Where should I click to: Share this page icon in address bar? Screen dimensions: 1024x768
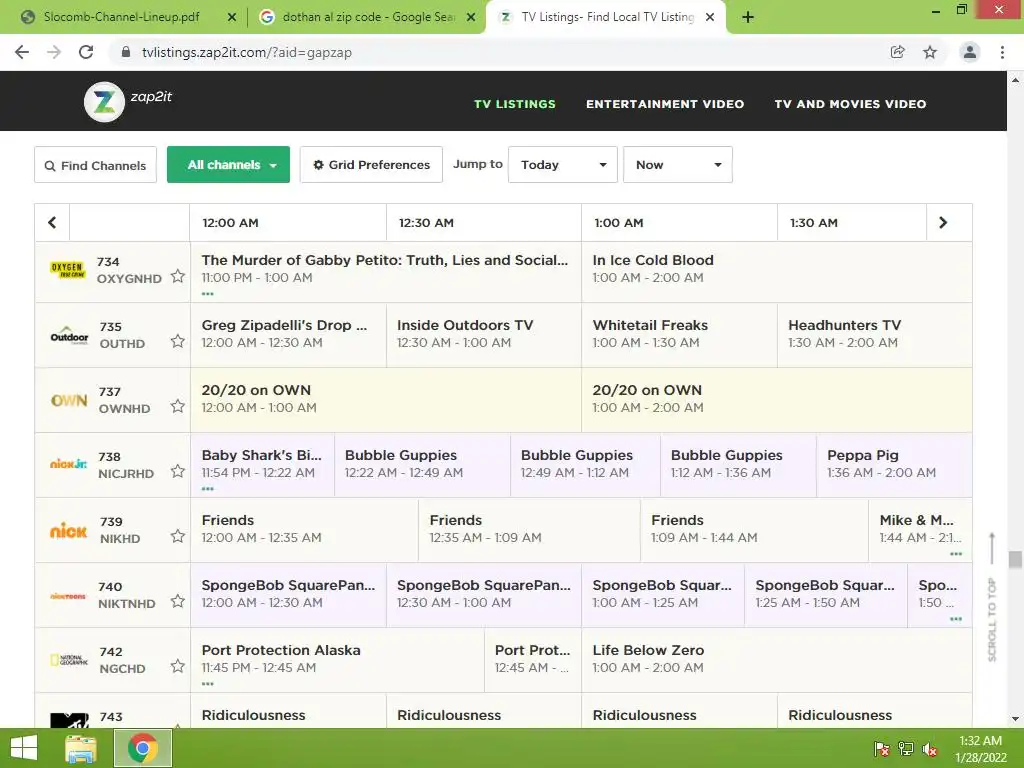[898, 52]
